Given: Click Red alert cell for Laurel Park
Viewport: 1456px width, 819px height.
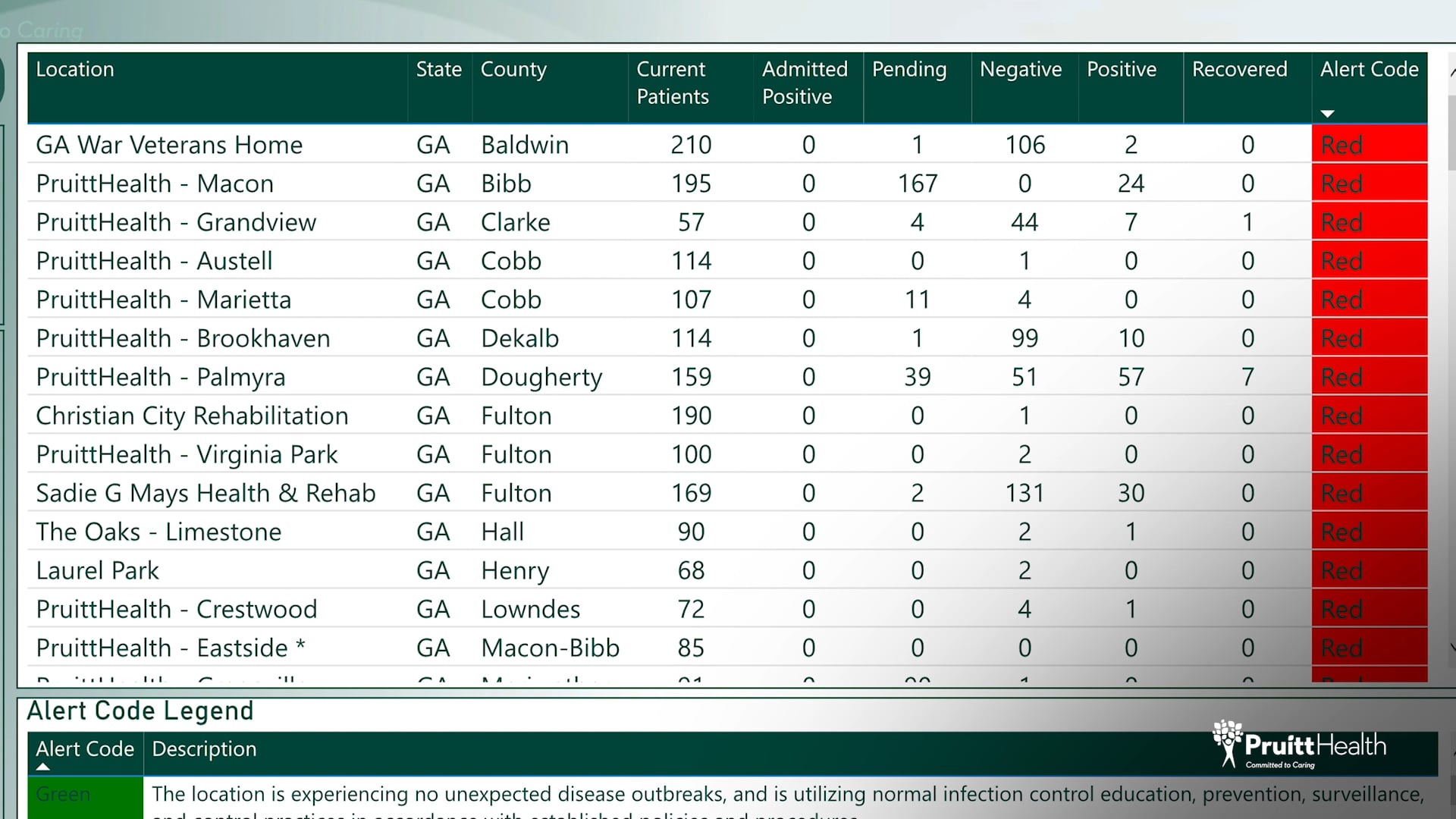Looking at the screenshot, I should (x=1370, y=570).
